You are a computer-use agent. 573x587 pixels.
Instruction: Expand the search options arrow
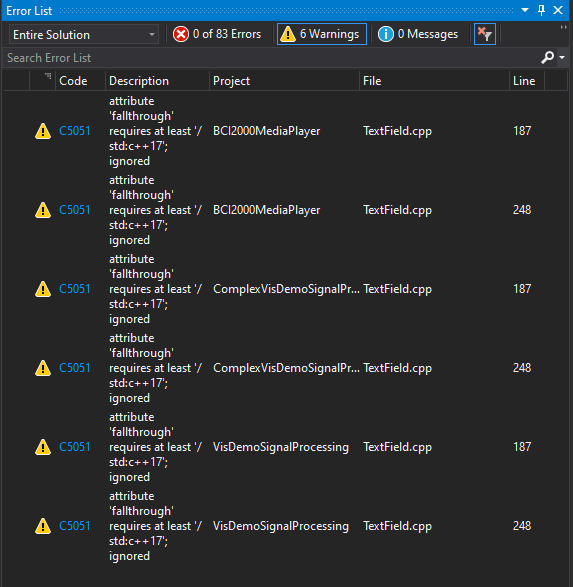click(562, 57)
